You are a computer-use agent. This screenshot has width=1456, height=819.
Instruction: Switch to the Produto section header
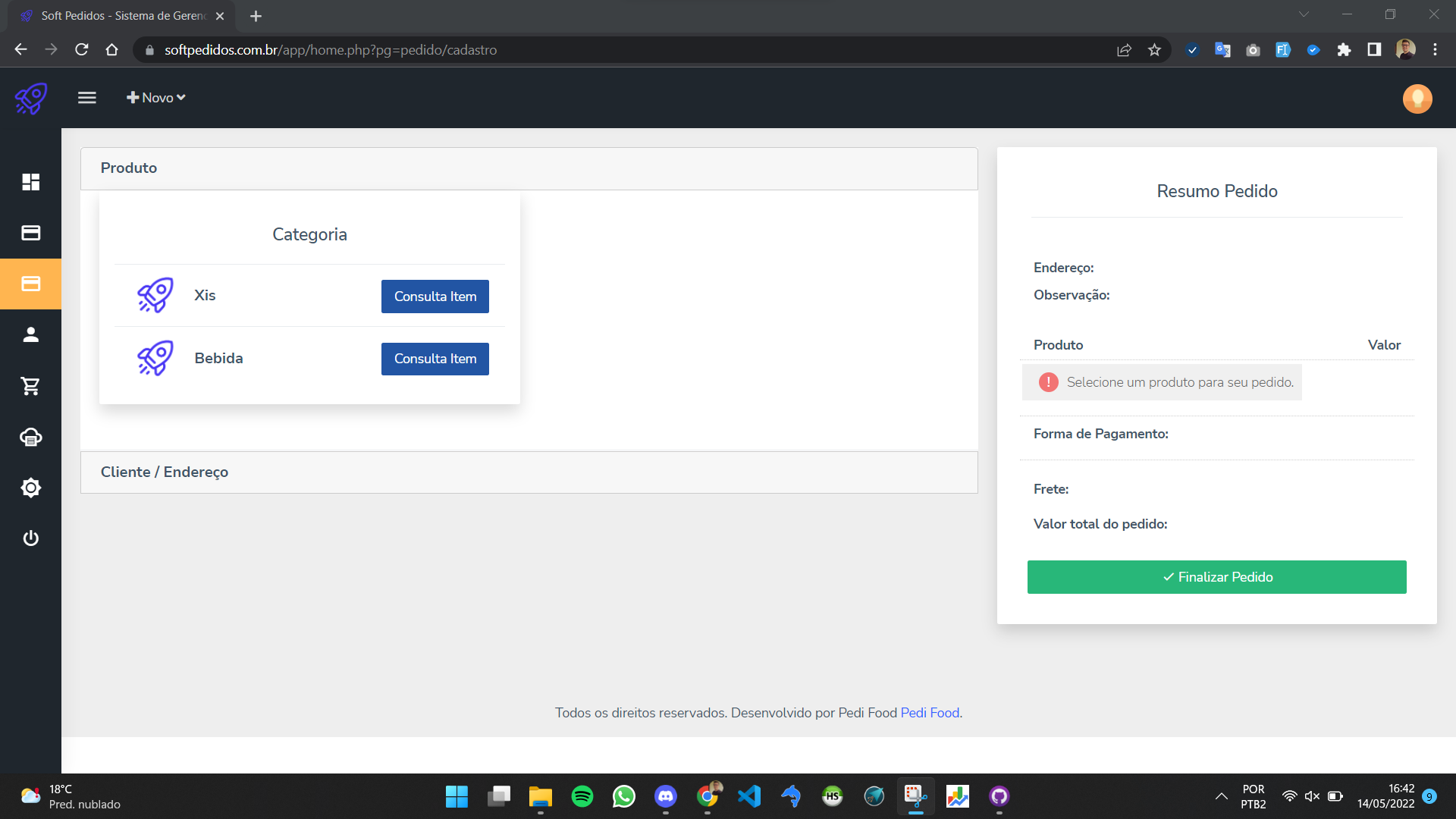coord(128,168)
